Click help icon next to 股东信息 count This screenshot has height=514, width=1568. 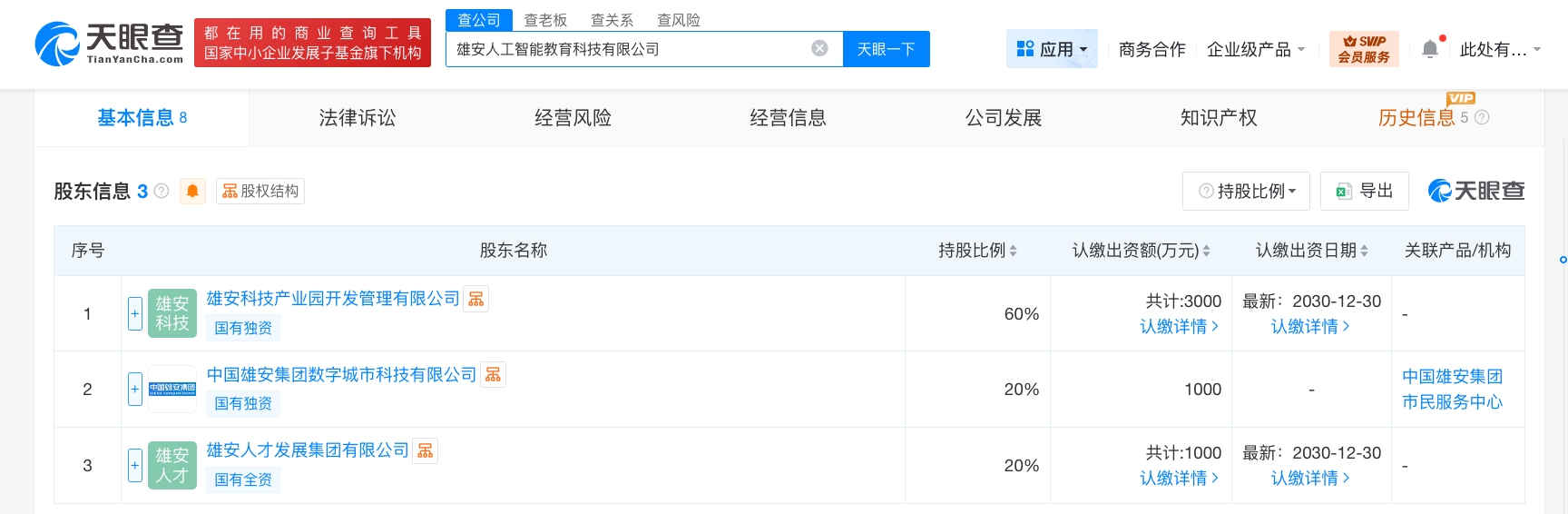pyautogui.click(x=162, y=191)
